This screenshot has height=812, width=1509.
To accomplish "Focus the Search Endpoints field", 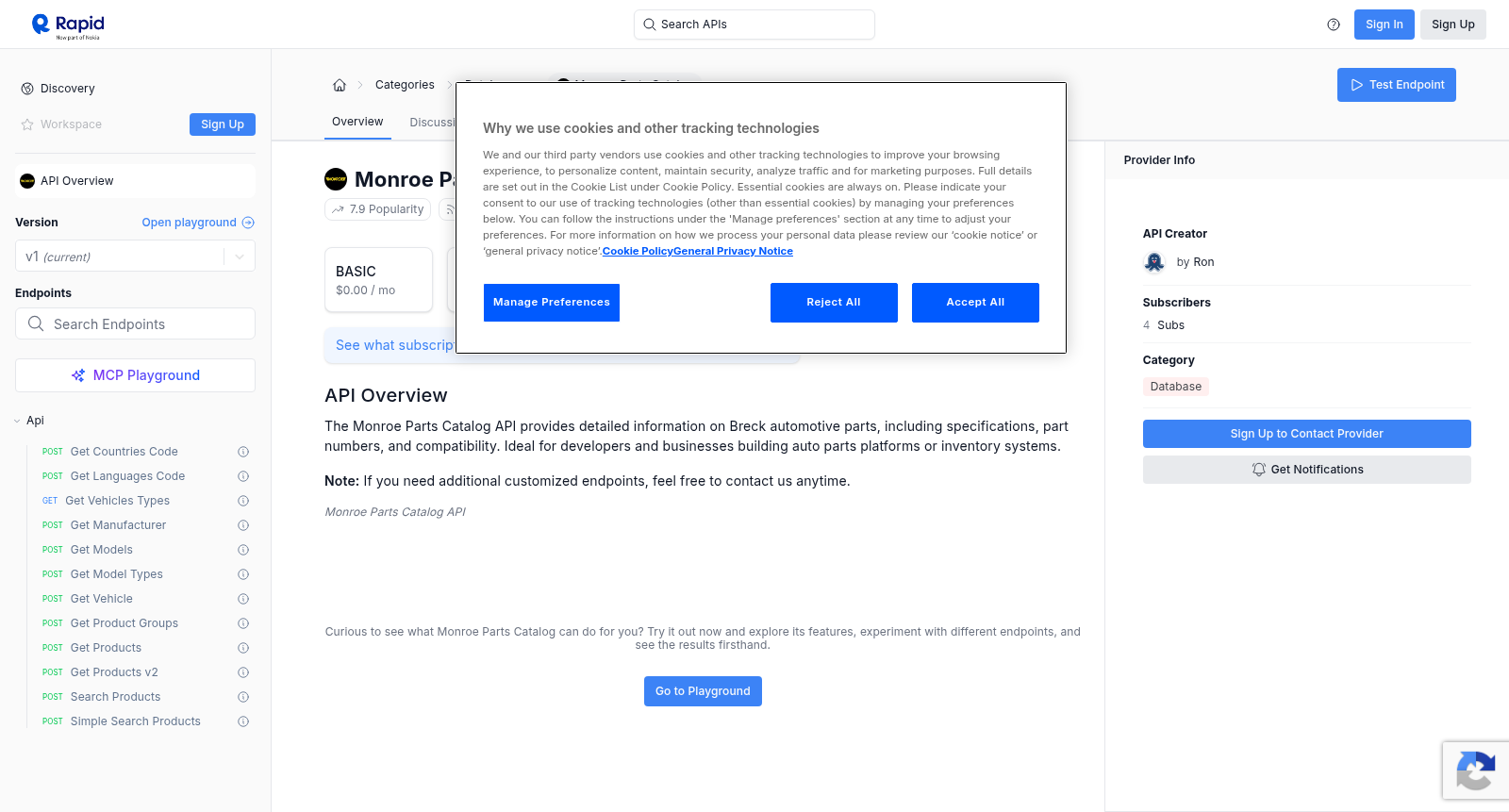I will click(136, 323).
